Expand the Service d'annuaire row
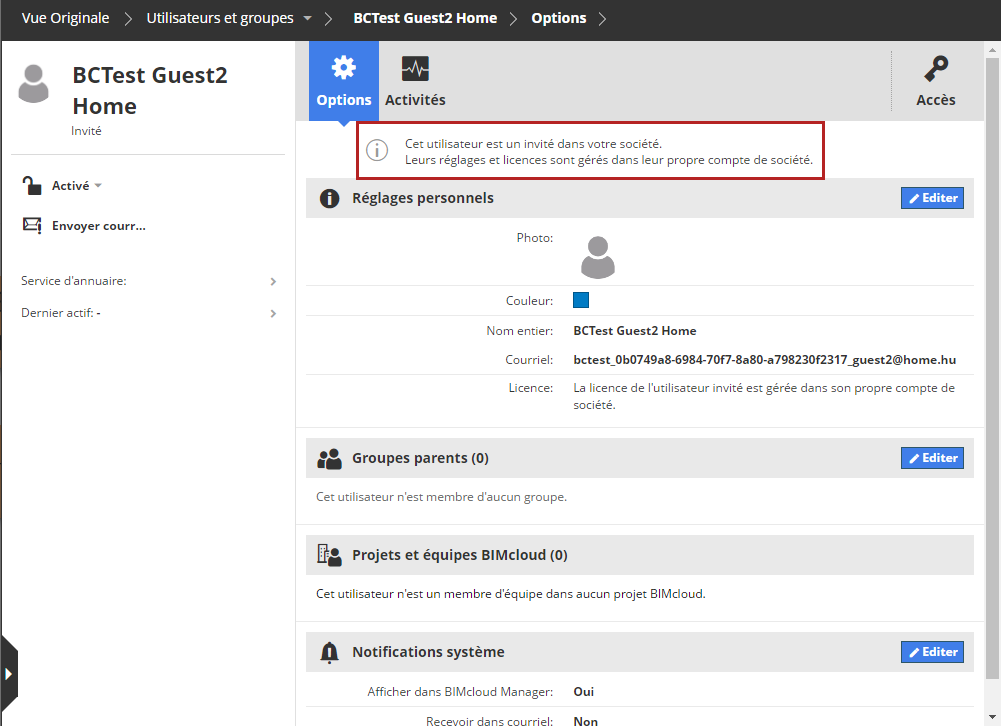 [273, 282]
